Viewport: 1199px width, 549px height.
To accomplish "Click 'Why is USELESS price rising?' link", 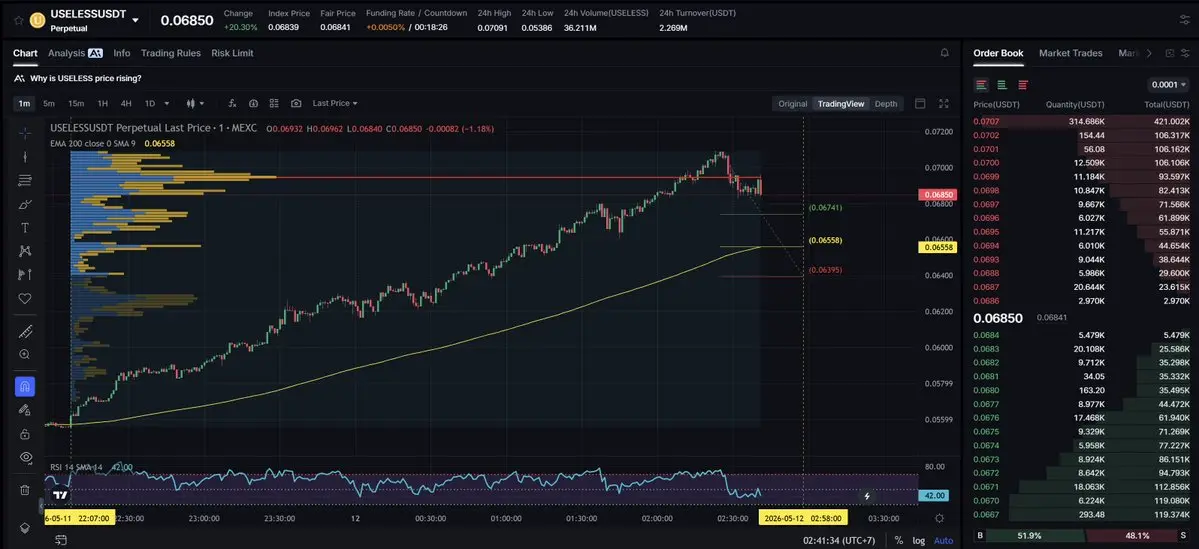I will click(86, 78).
